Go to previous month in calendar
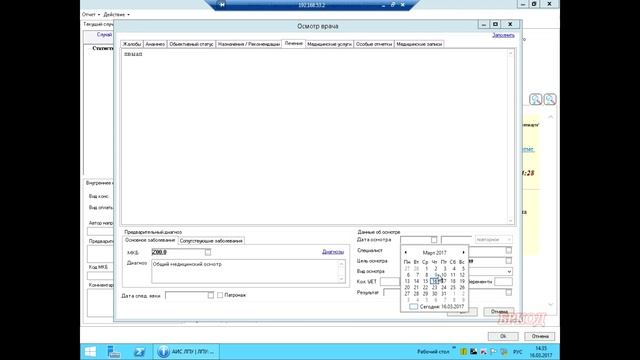The image size is (640, 360). pos(406,253)
